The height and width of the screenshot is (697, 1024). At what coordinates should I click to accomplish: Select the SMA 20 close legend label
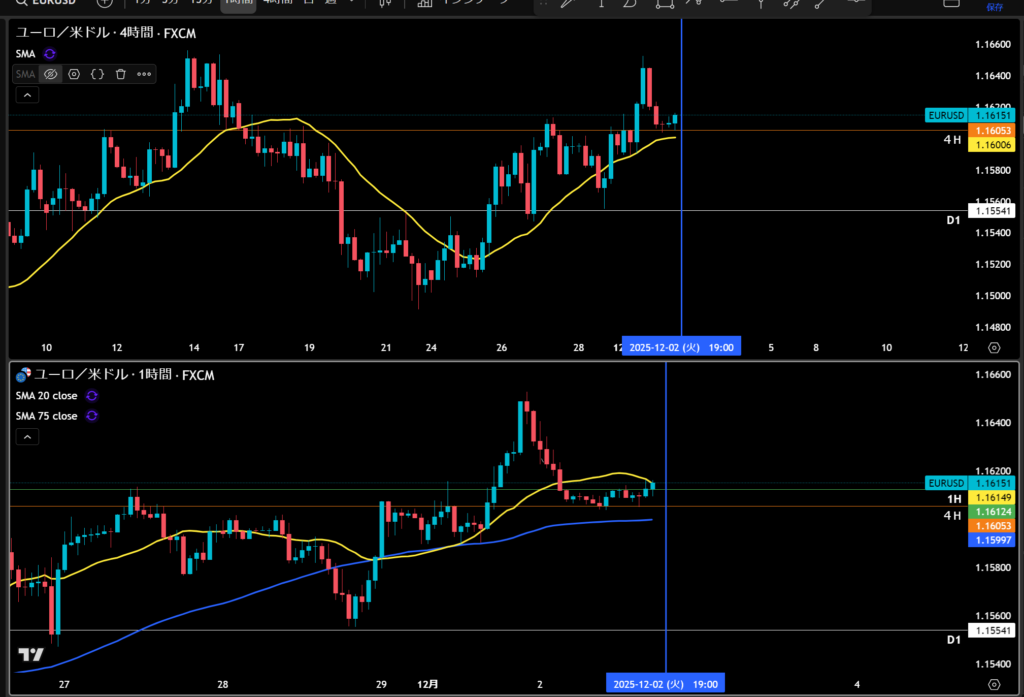[46, 396]
